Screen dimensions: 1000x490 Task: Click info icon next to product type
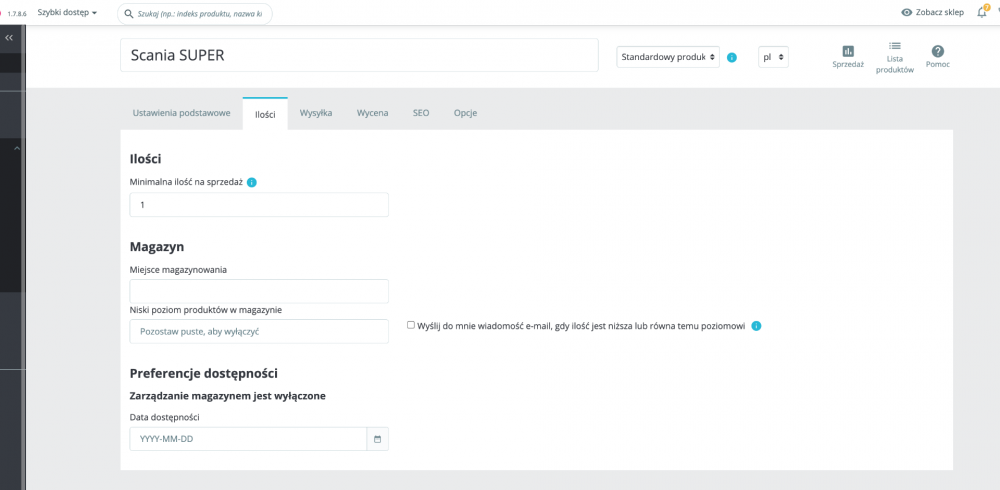pos(732,57)
